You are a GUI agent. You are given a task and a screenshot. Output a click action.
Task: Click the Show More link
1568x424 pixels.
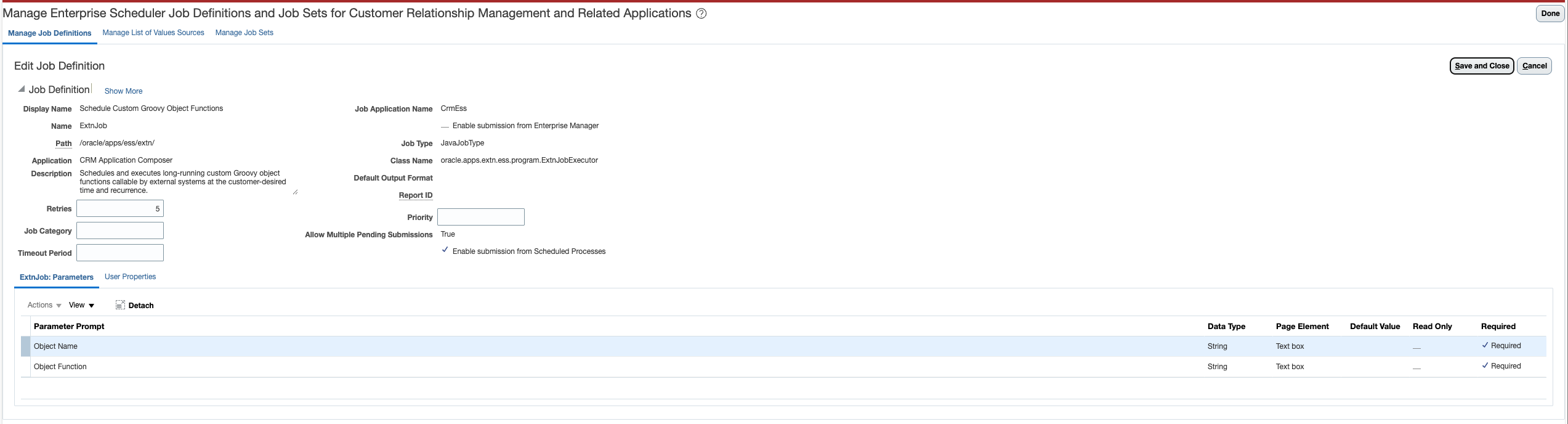[123, 91]
